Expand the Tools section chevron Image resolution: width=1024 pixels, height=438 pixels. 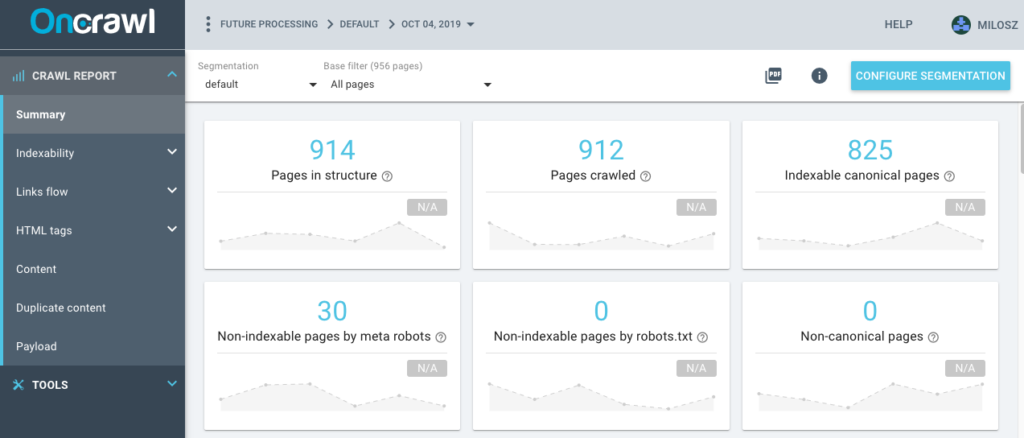[172, 384]
